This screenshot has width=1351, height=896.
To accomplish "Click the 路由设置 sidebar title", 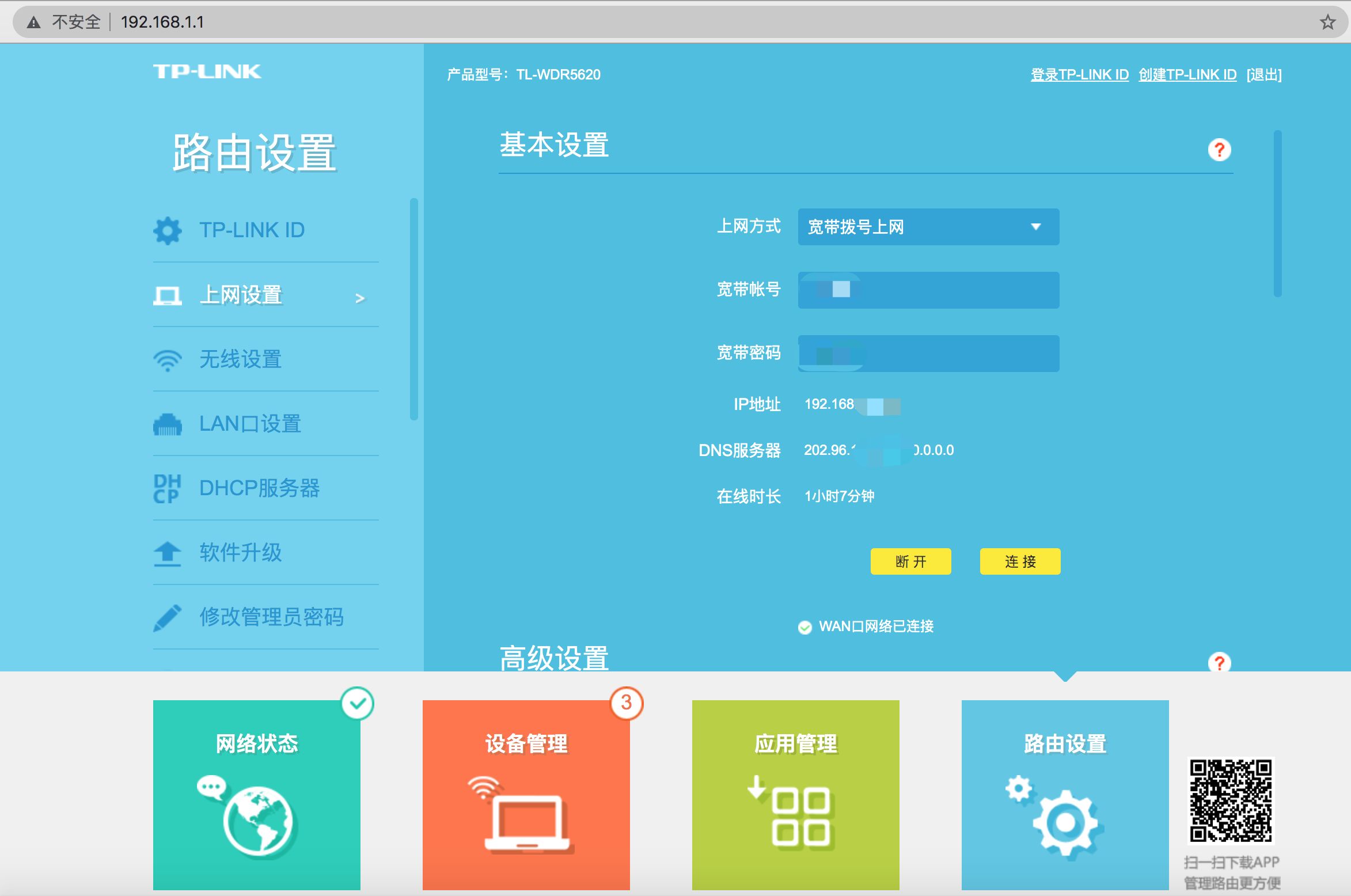I will pos(254,153).
